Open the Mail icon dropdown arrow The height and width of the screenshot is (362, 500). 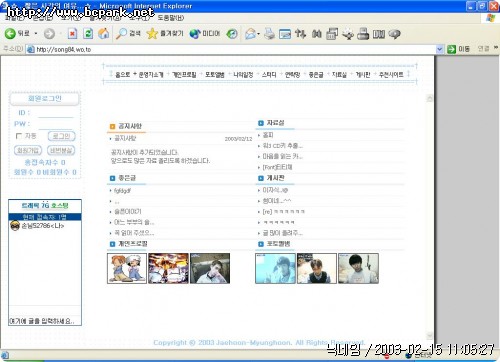click(258, 34)
